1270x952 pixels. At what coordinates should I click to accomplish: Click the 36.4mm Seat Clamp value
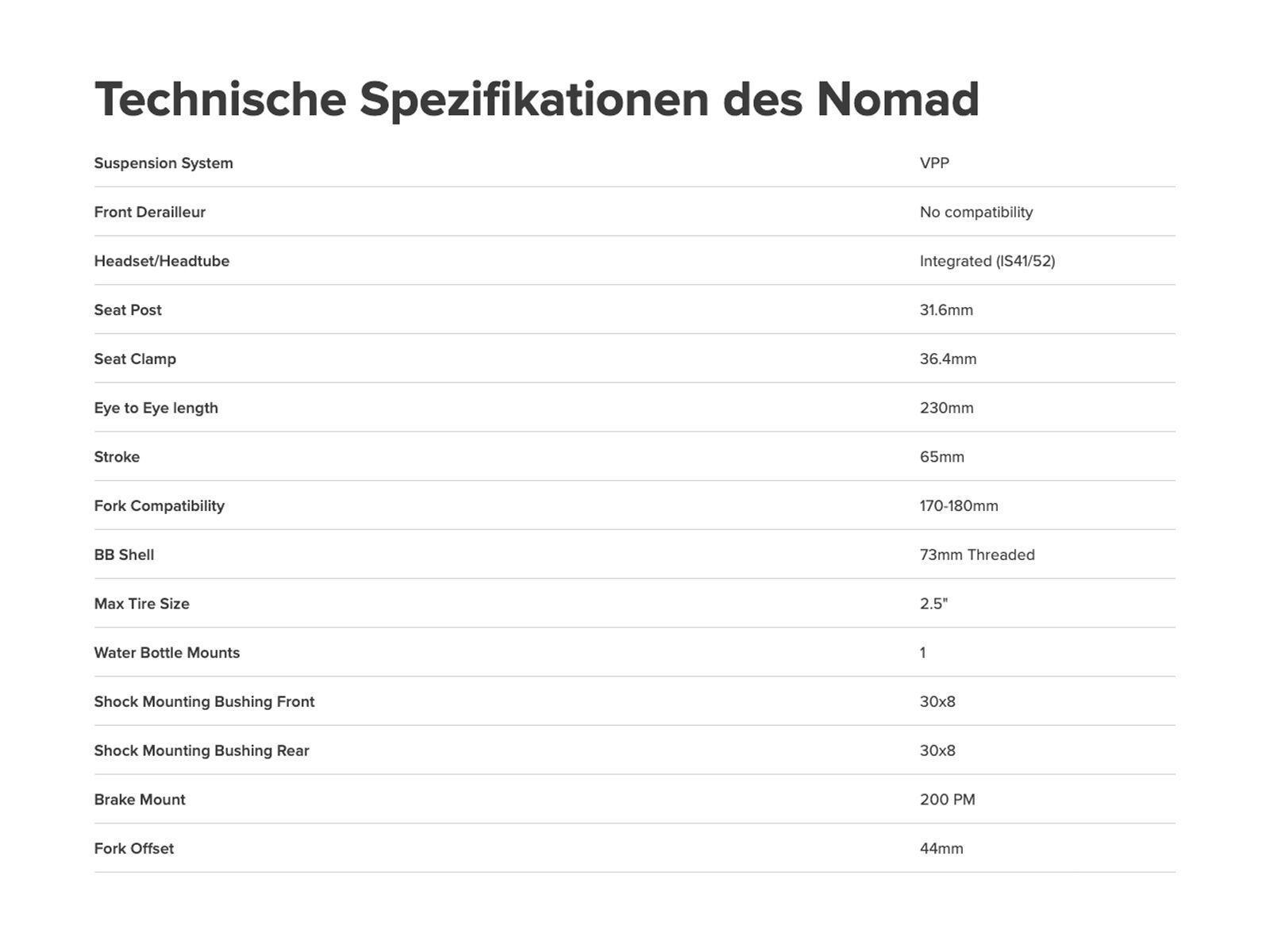(948, 359)
